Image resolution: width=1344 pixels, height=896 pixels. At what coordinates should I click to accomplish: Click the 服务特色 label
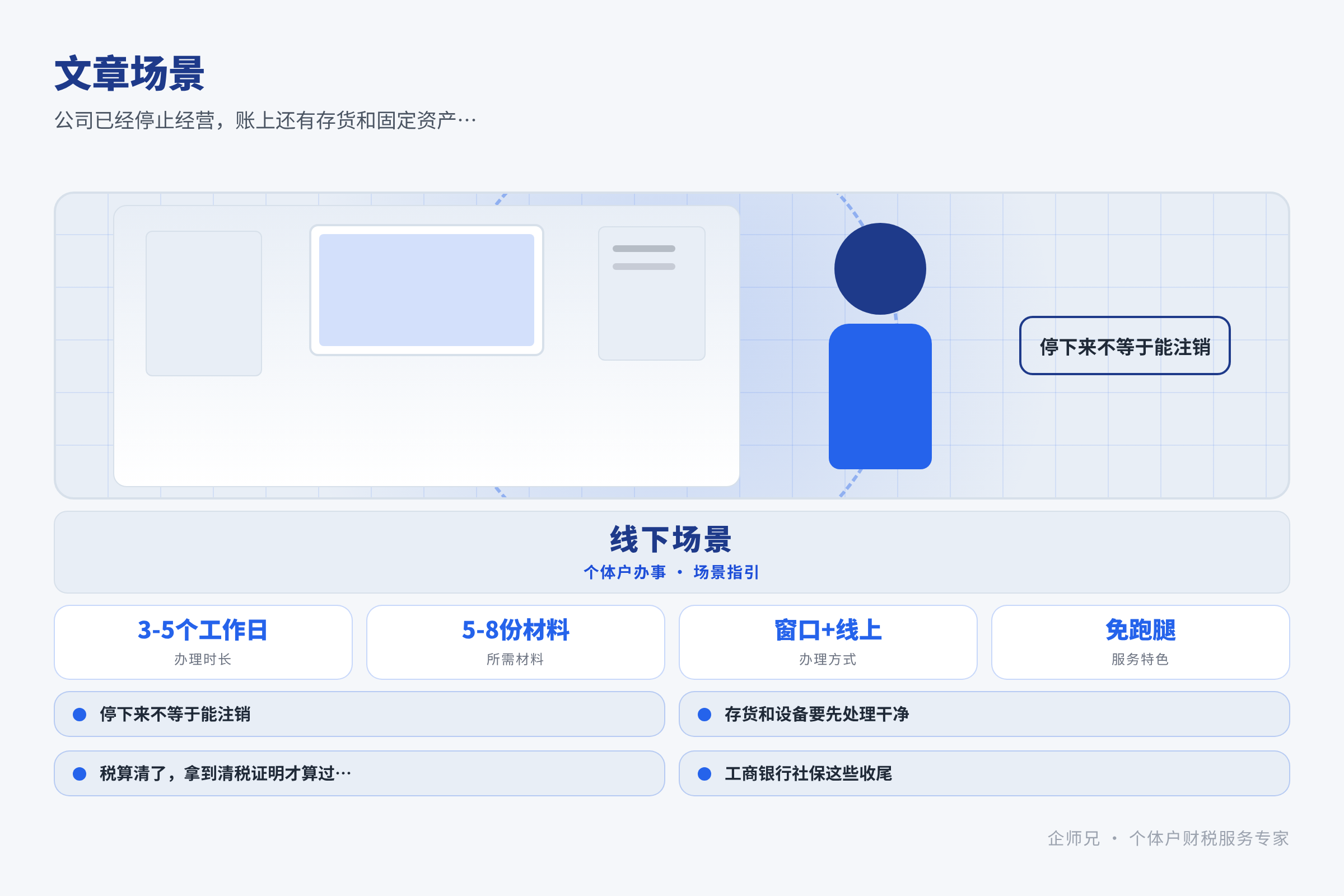1141,660
